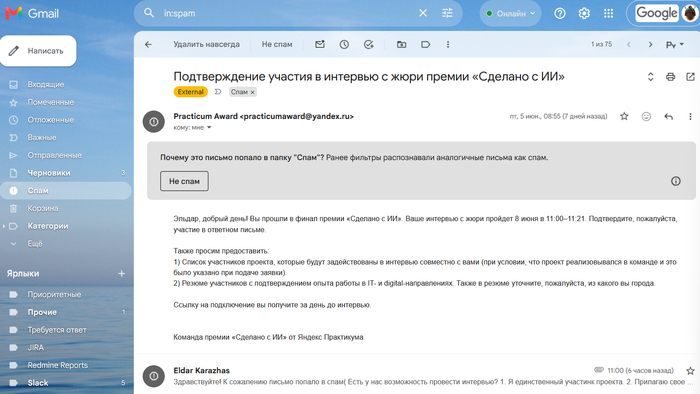Image resolution: width=700 pixels, height=394 pixels.
Task: Go back to spam list arrow
Action: point(148,44)
